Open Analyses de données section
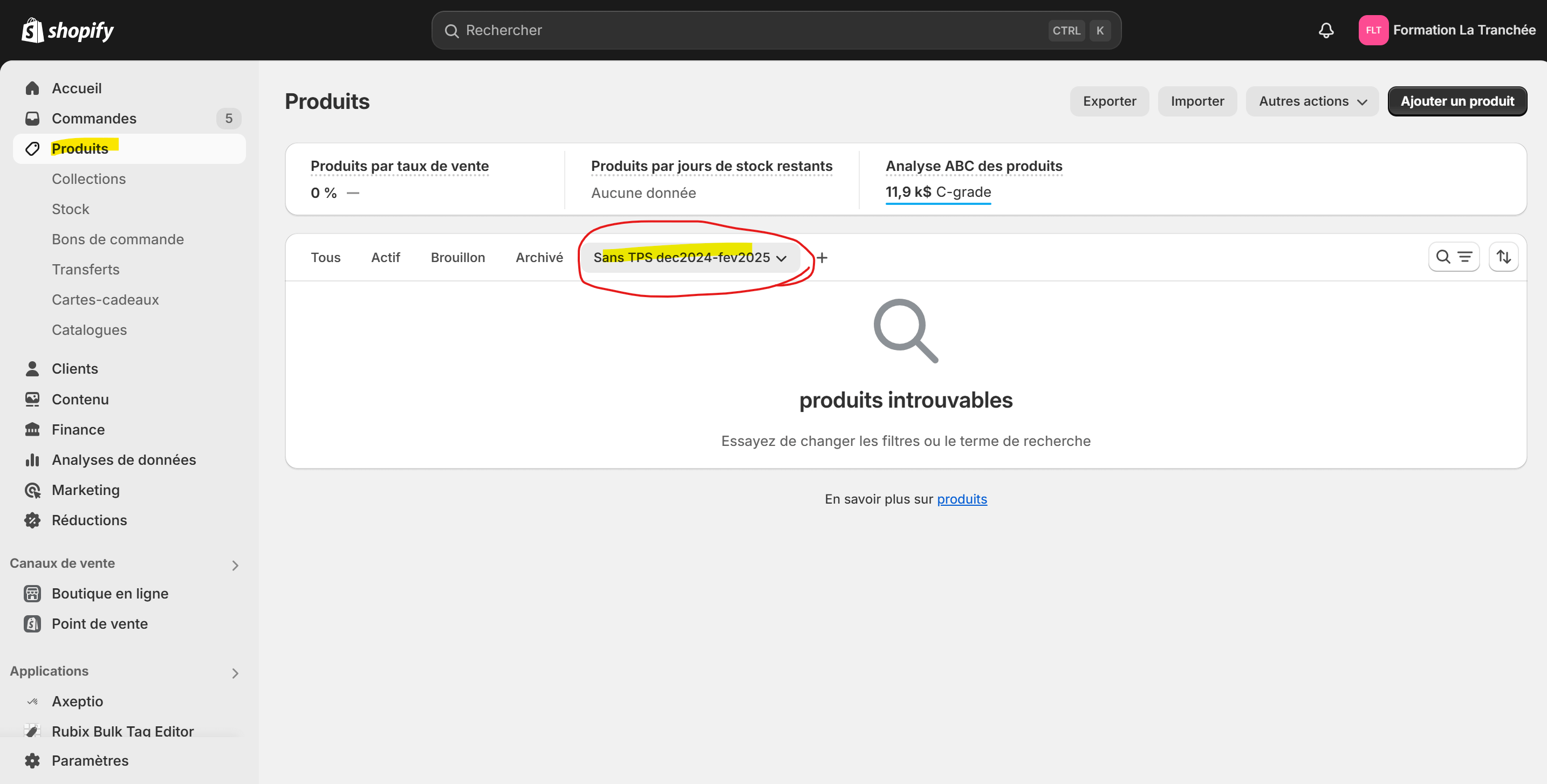This screenshot has width=1547, height=784. coord(124,460)
